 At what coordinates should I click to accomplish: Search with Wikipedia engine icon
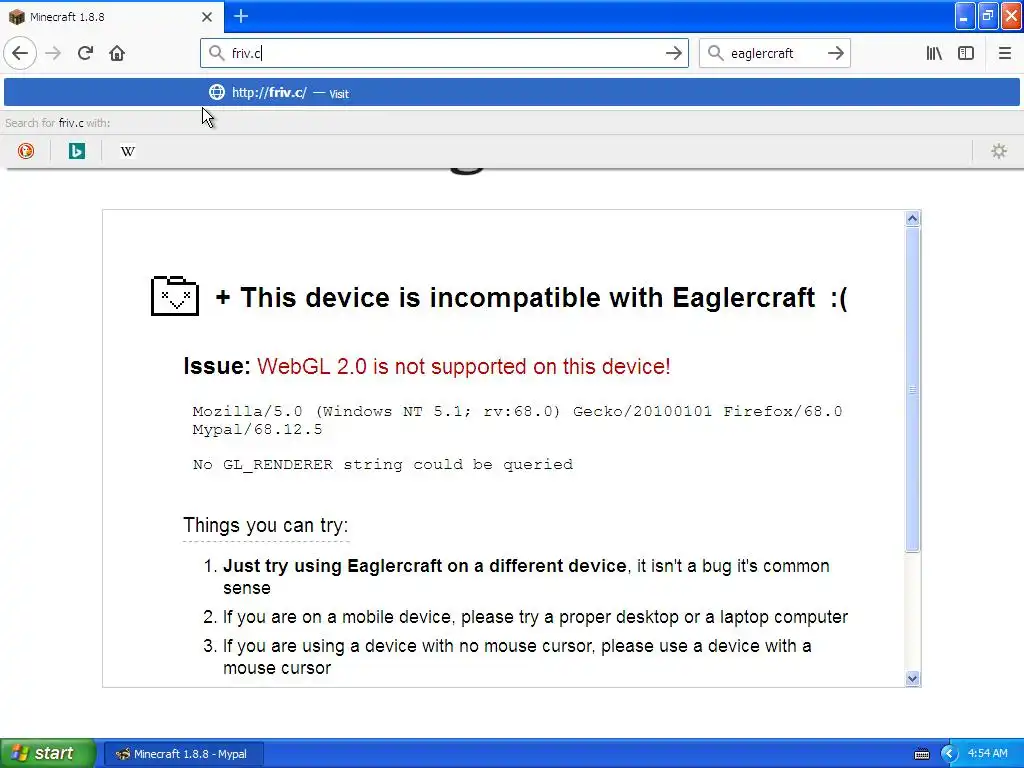(x=127, y=152)
